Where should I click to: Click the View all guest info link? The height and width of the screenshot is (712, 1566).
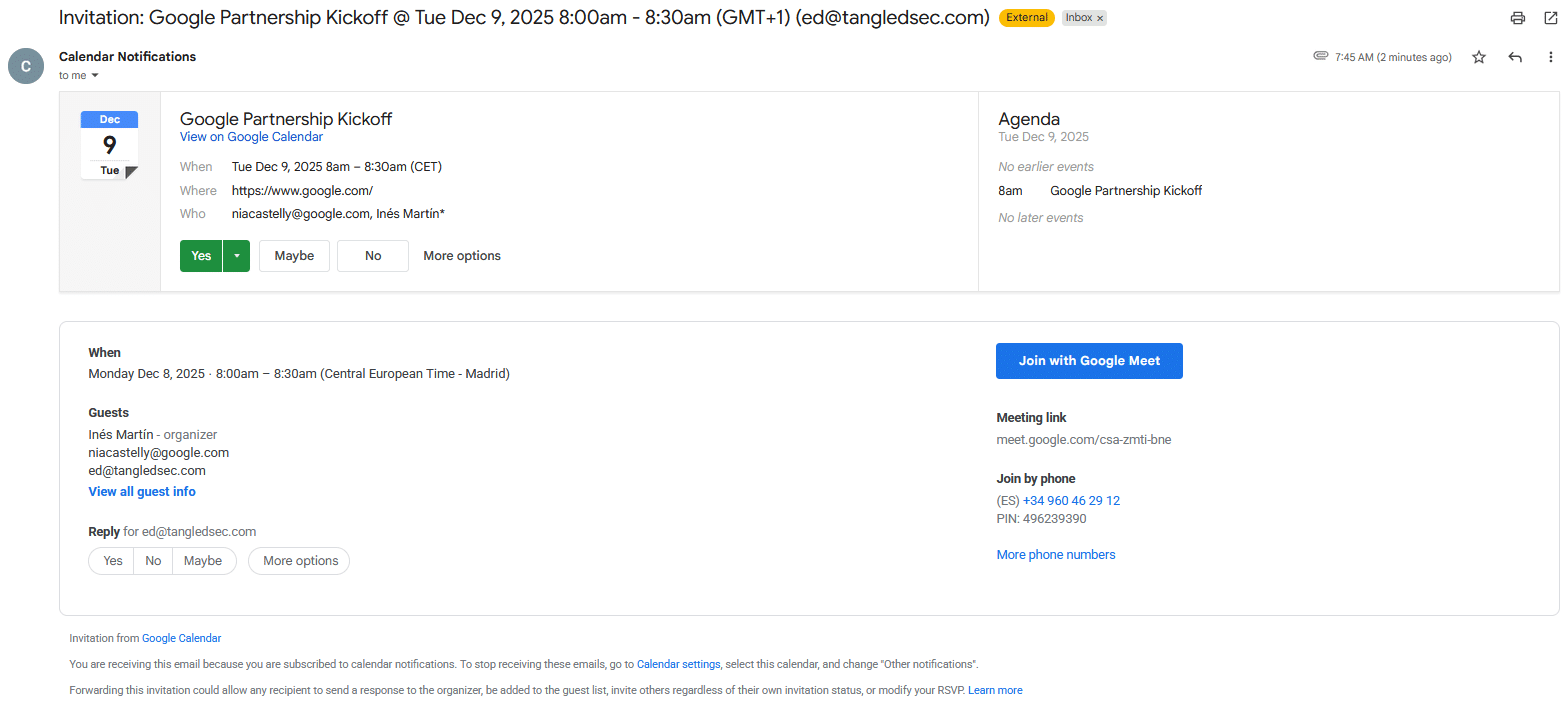pyautogui.click(x=142, y=492)
